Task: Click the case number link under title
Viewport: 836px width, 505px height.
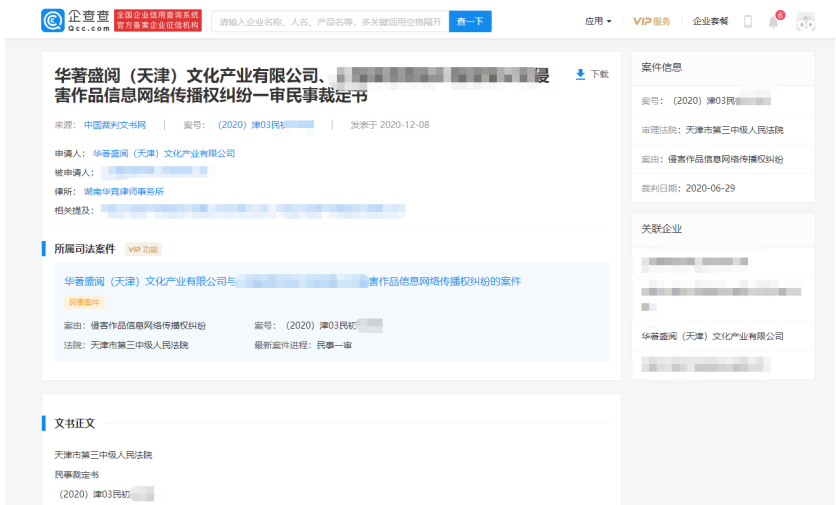Action: 265,125
